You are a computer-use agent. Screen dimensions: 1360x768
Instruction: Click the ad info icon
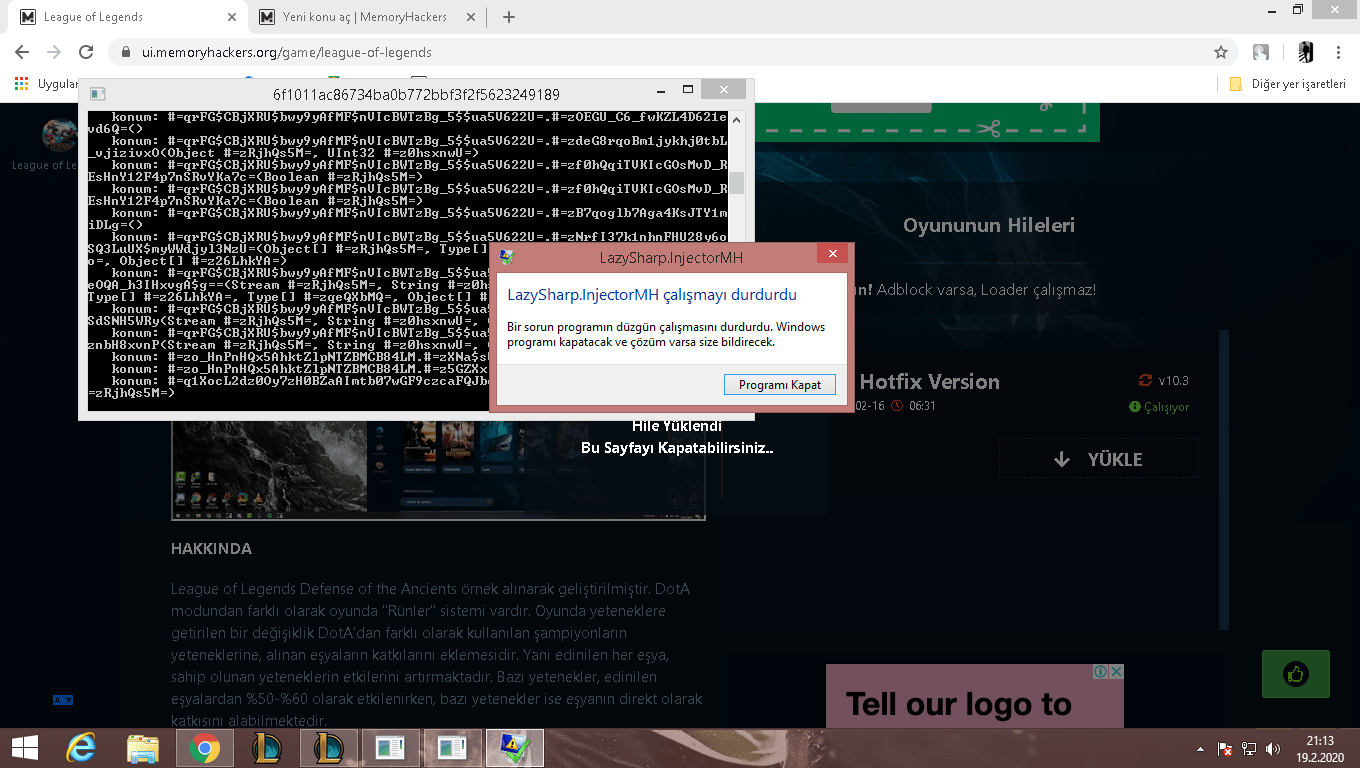pos(1099,672)
